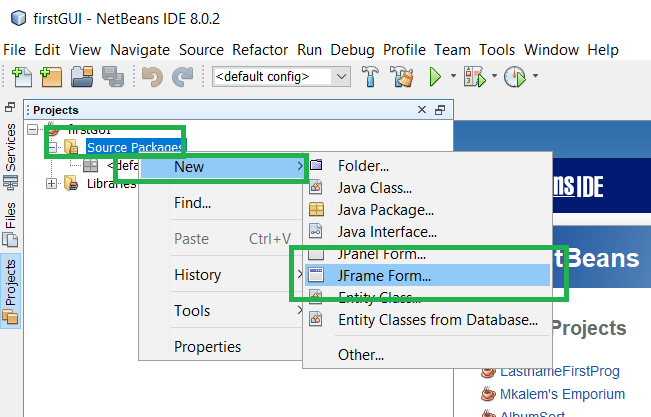651x417 pixels.
Task: Switch to the Files side tab
Action: [x=10, y=224]
